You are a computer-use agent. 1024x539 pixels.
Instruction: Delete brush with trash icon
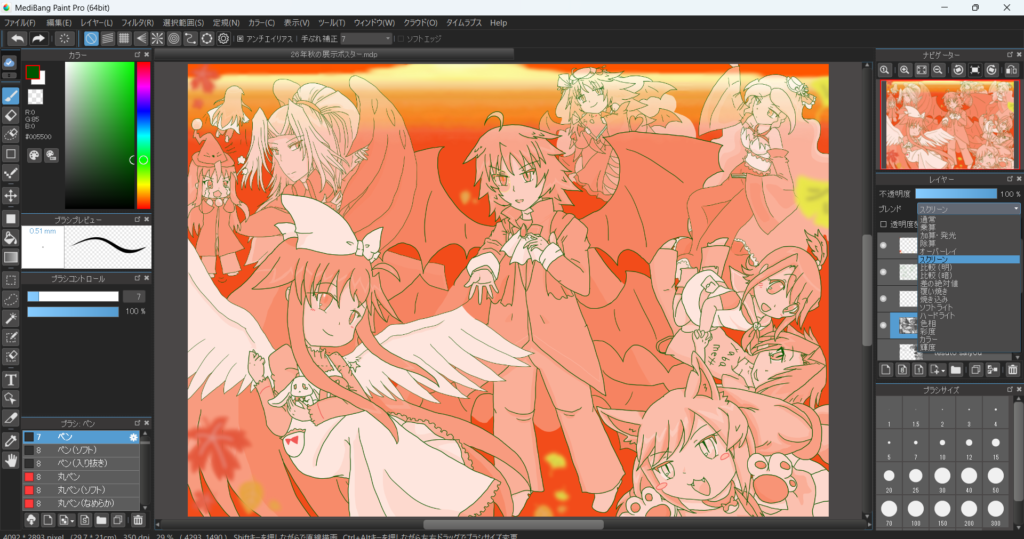click(138, 520)
